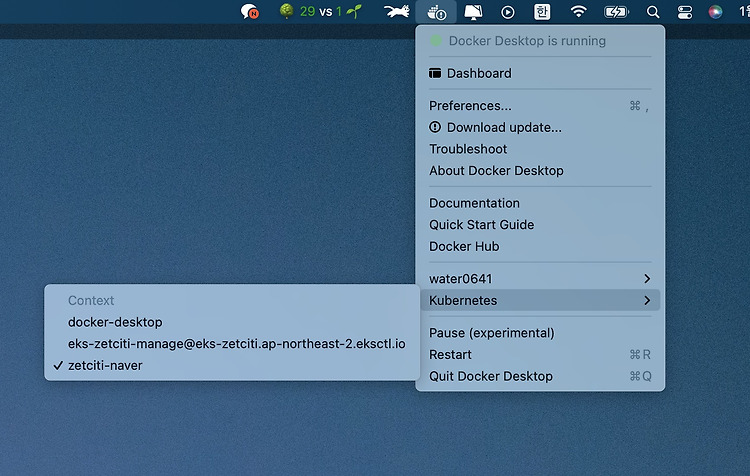This screenshot has height=476, width=750.
Task: Quit Docker Desktop
Action: pyautogui.click(x=540, y=376)
